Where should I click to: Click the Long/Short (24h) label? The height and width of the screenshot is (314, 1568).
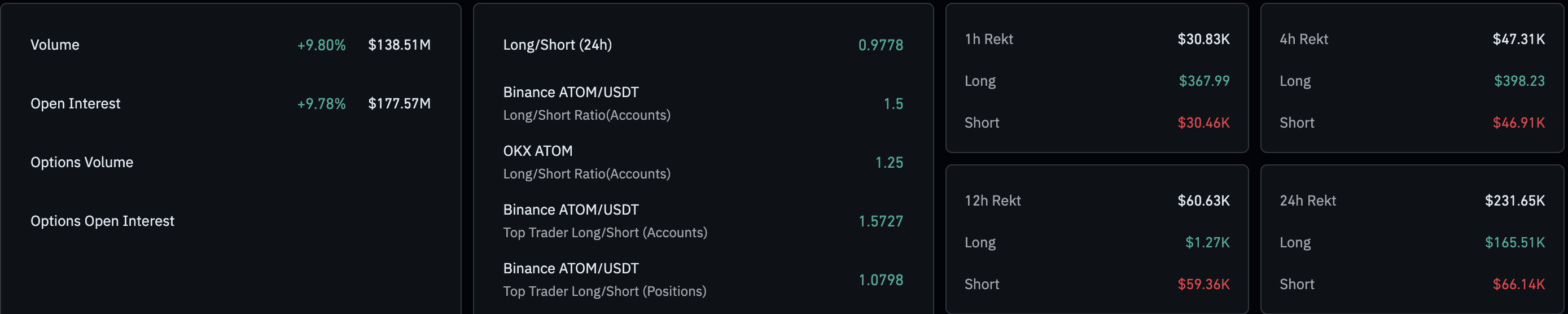(x=558, y=45)
